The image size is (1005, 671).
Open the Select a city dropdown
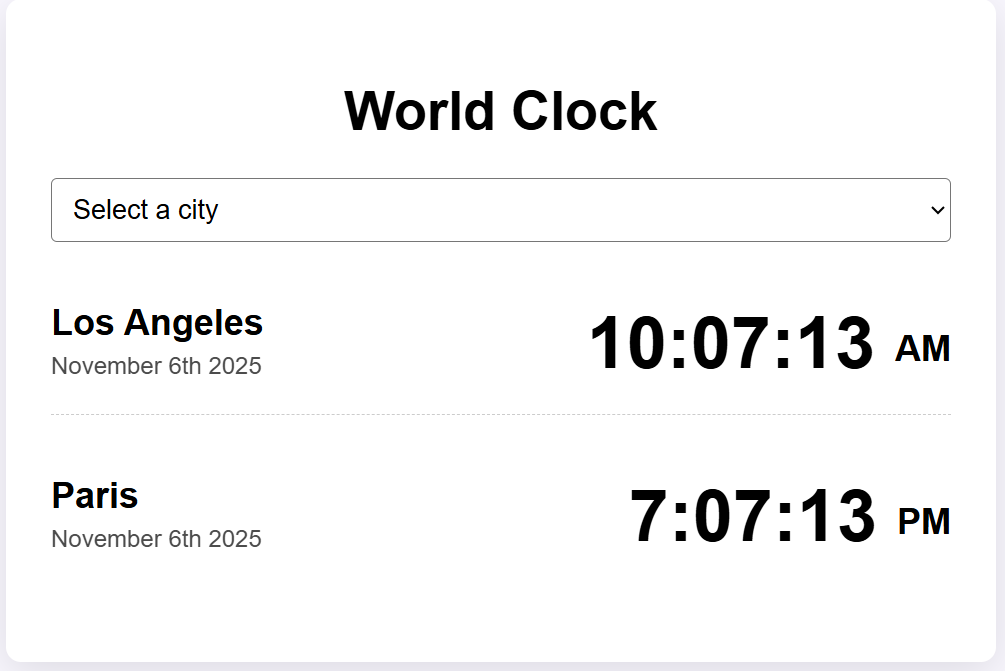click(x=500, y=210)
